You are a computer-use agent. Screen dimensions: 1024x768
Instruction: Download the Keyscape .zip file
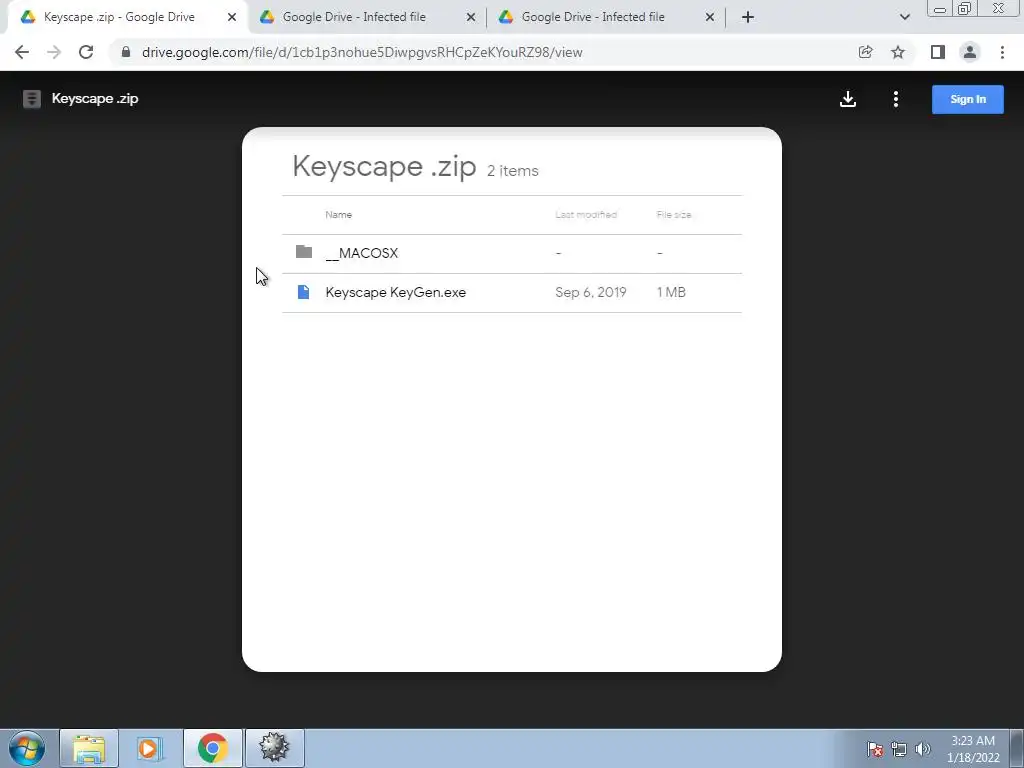tap(848, 99)
